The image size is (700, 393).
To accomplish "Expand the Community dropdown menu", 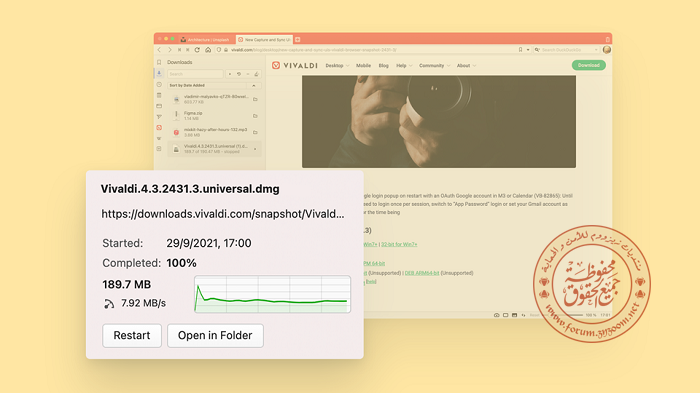I will coord(434,66).
